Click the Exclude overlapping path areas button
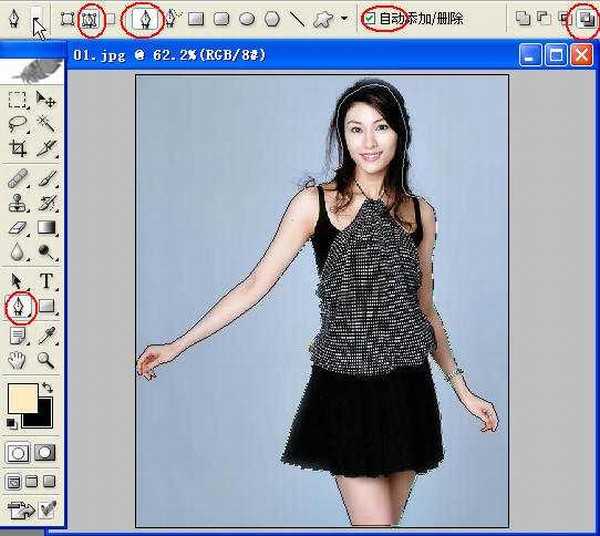This screenshot has width=600, height=536. 583,18
